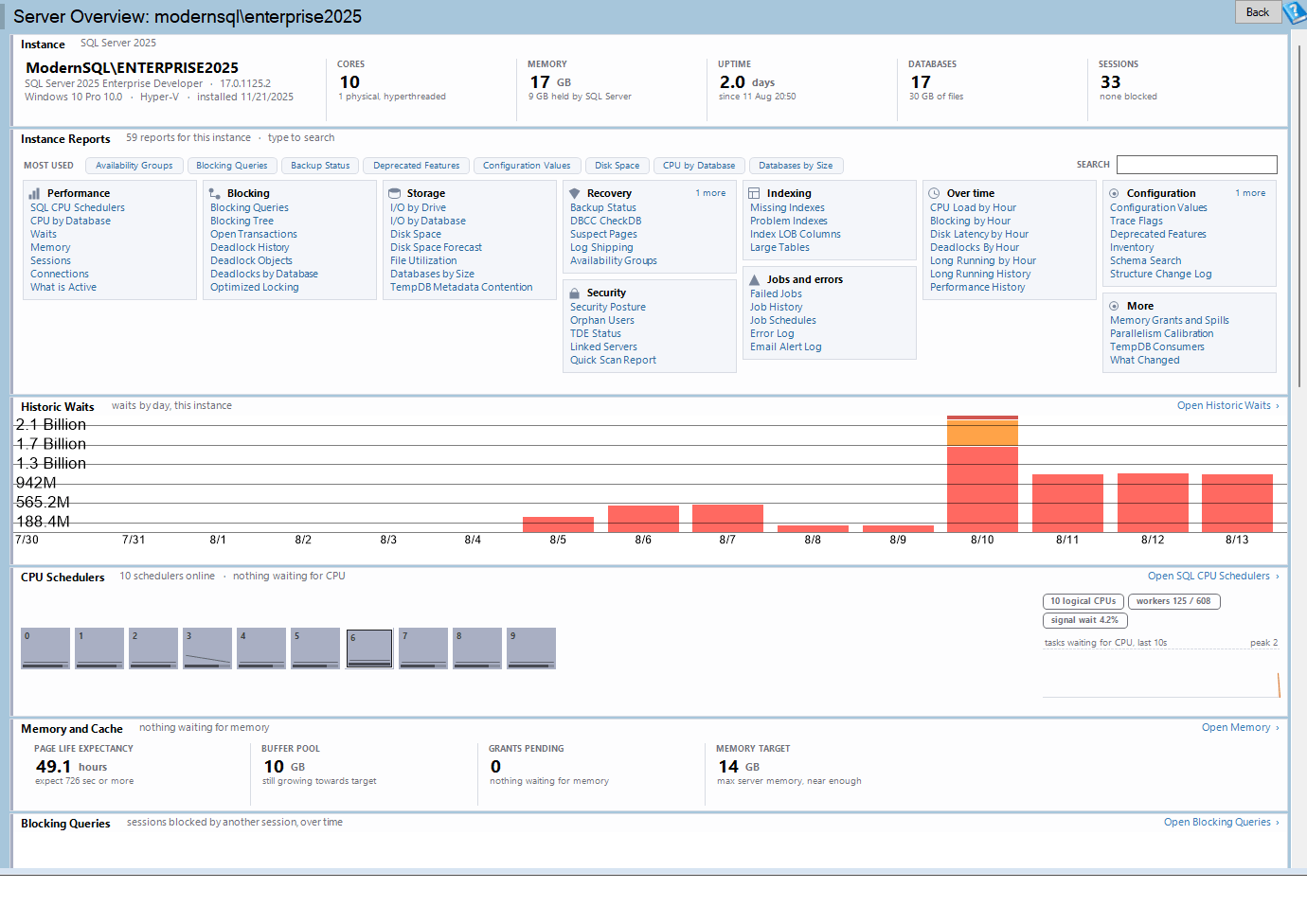Open the Configuration Values most-used chip

pyautogui.click(x=527, y=166)
